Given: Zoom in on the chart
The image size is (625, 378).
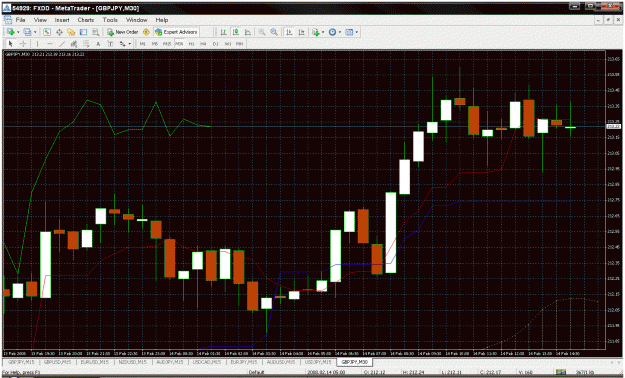Looking at the screenshot, I should tap(262, 32).
